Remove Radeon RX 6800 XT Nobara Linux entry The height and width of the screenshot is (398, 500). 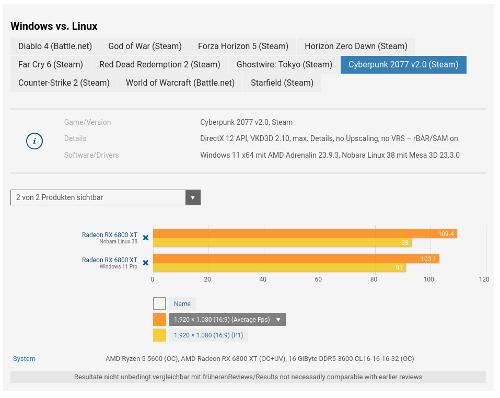[145, 238]
